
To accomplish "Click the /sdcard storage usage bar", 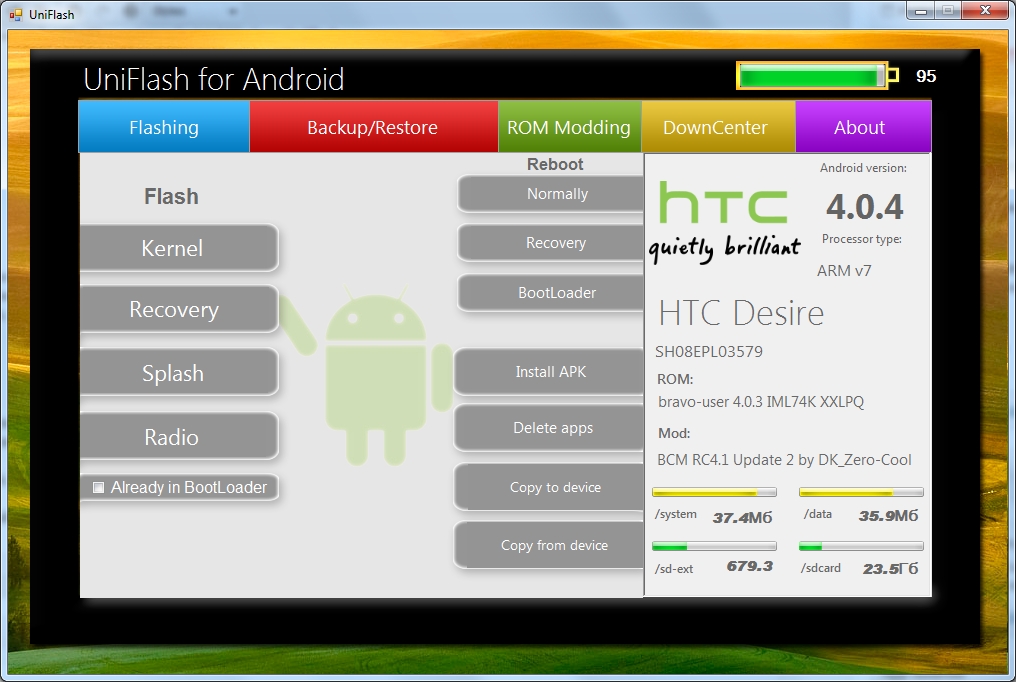I will pos(860,547).
